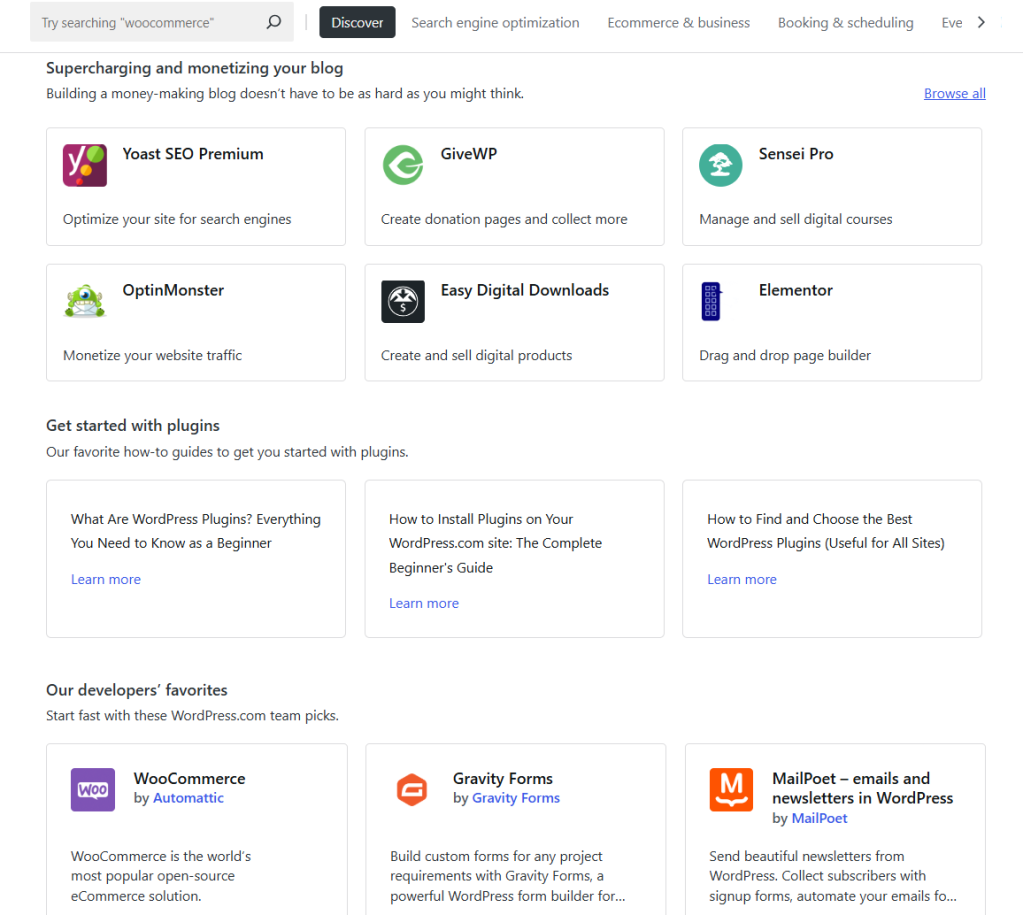Open the Easy Digital Downloads title
Viewport: 1023px width, 915px height.
point(525,290)
